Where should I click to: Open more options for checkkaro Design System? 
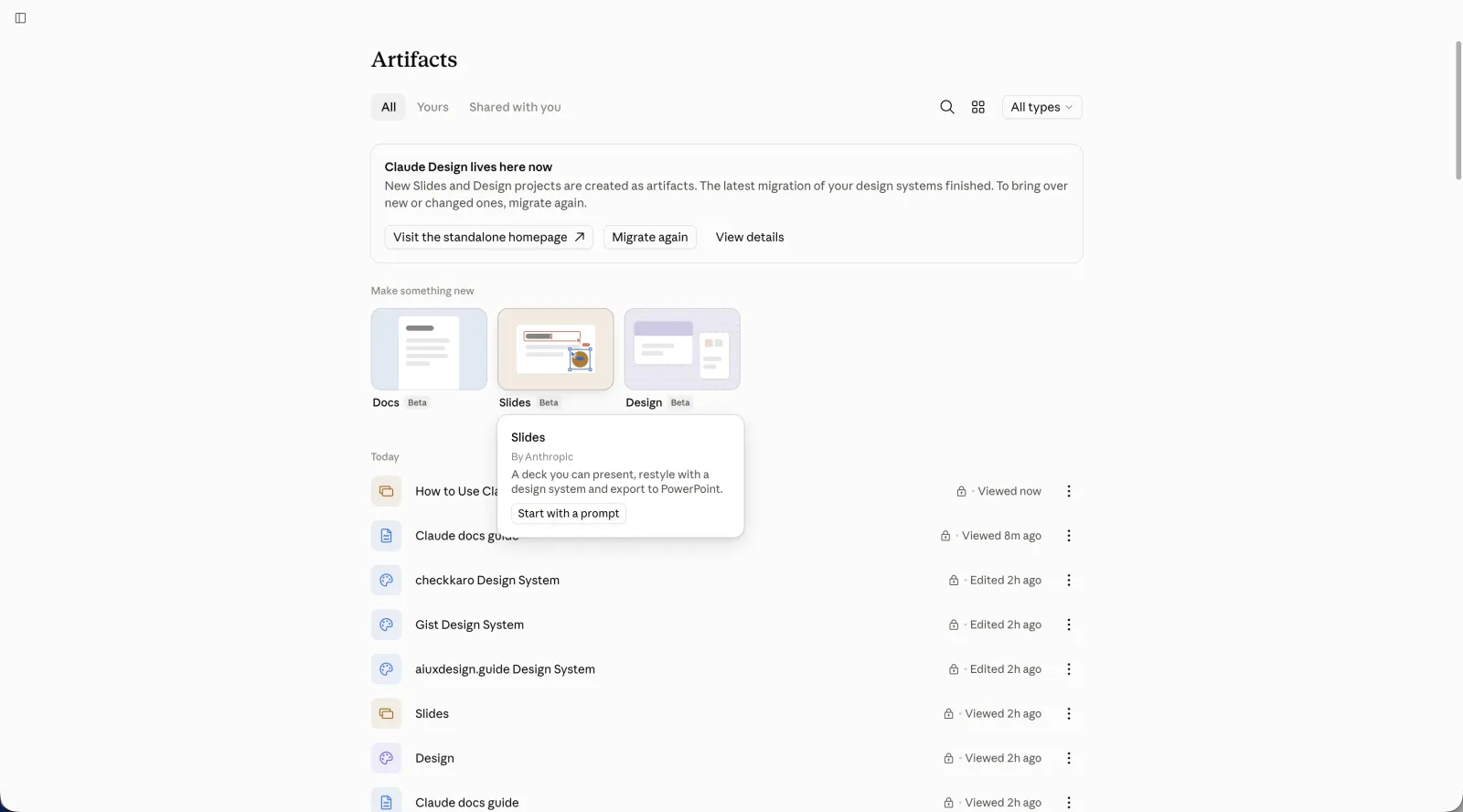coord(1069,581)
